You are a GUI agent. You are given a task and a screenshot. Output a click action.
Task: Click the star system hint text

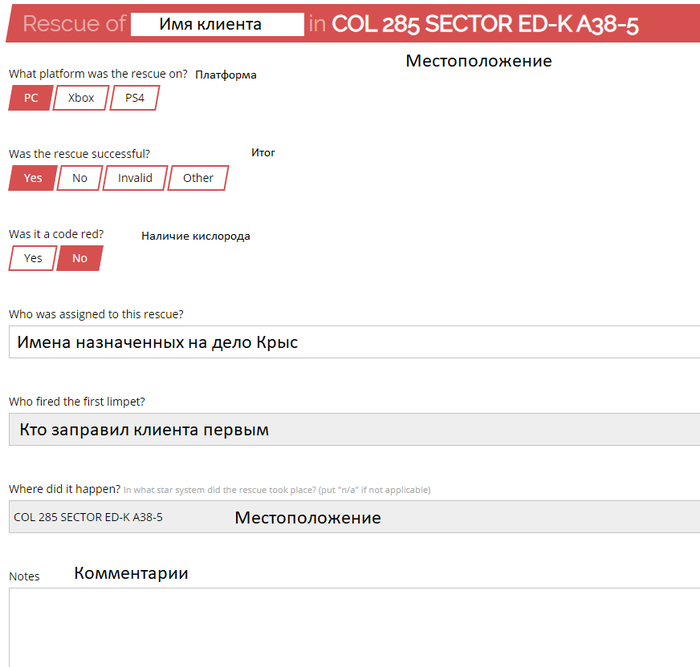point(277,489)
